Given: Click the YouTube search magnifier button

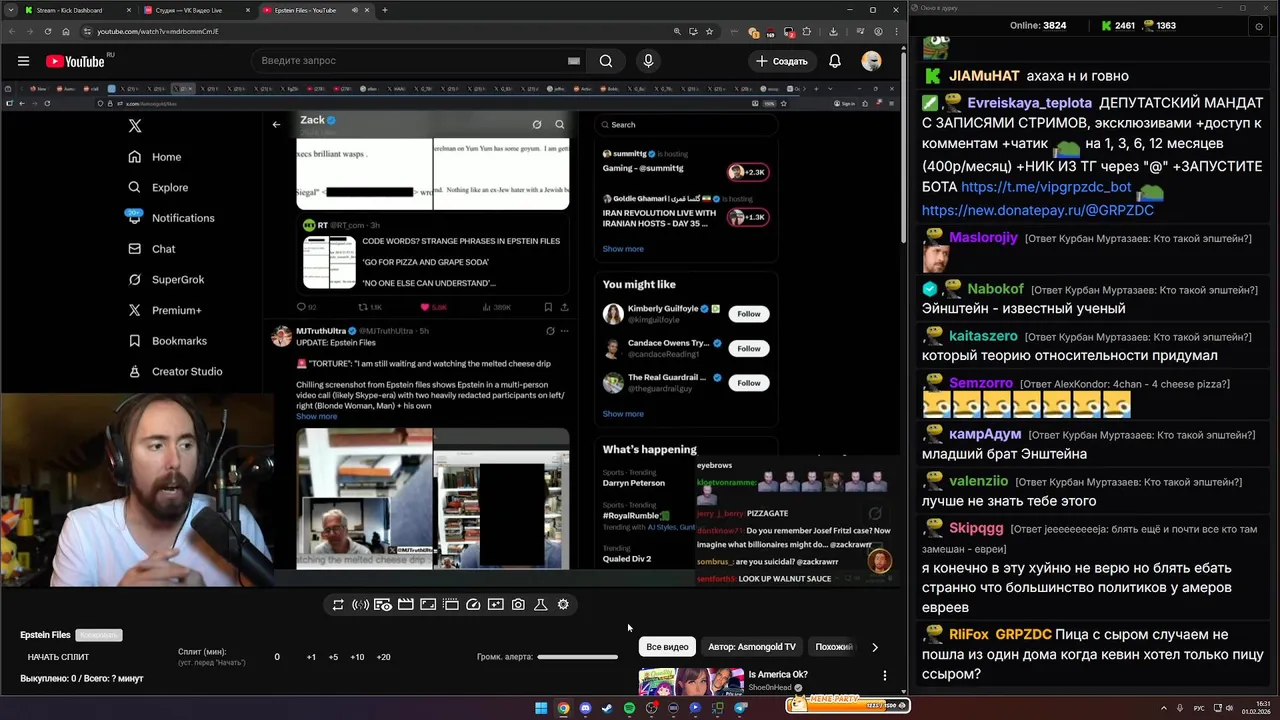Looking at the screenshot, I should point(606,61).
